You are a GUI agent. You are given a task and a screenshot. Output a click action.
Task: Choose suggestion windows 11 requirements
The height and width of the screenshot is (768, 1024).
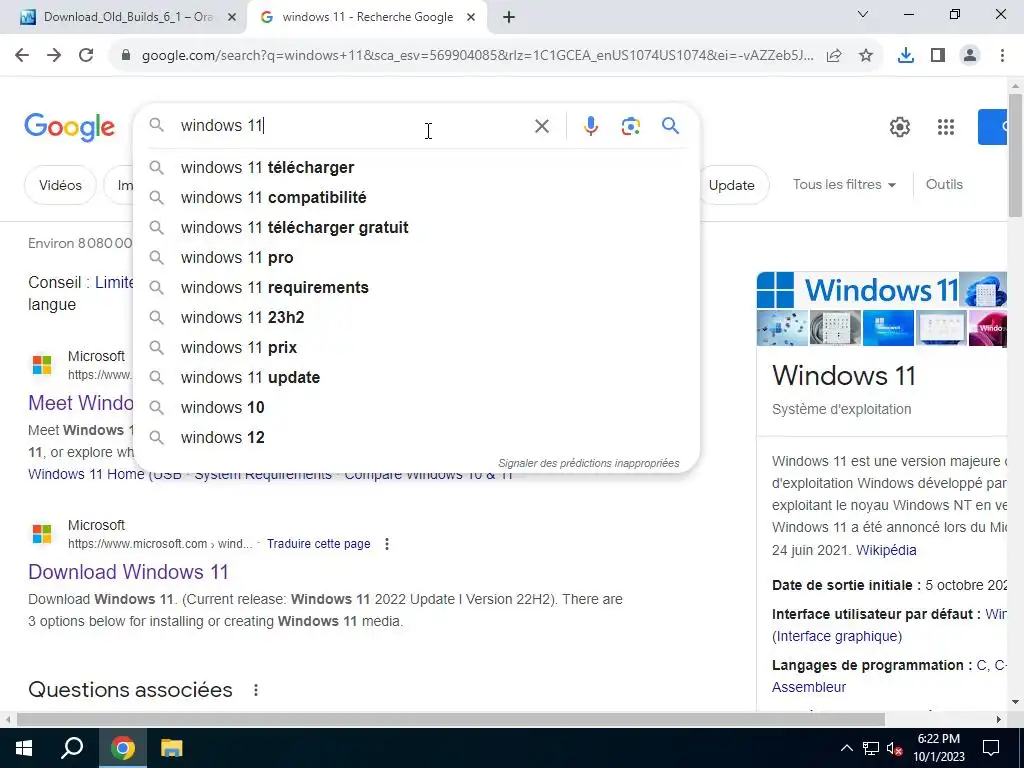pos(416,288)
